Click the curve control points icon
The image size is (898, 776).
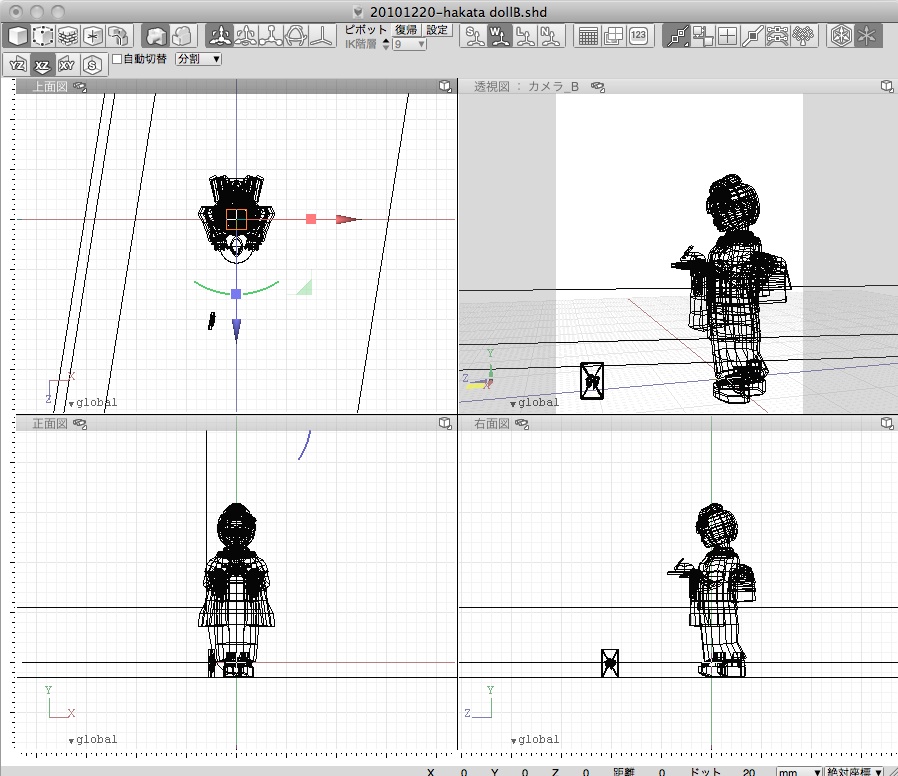click(778, 36)
